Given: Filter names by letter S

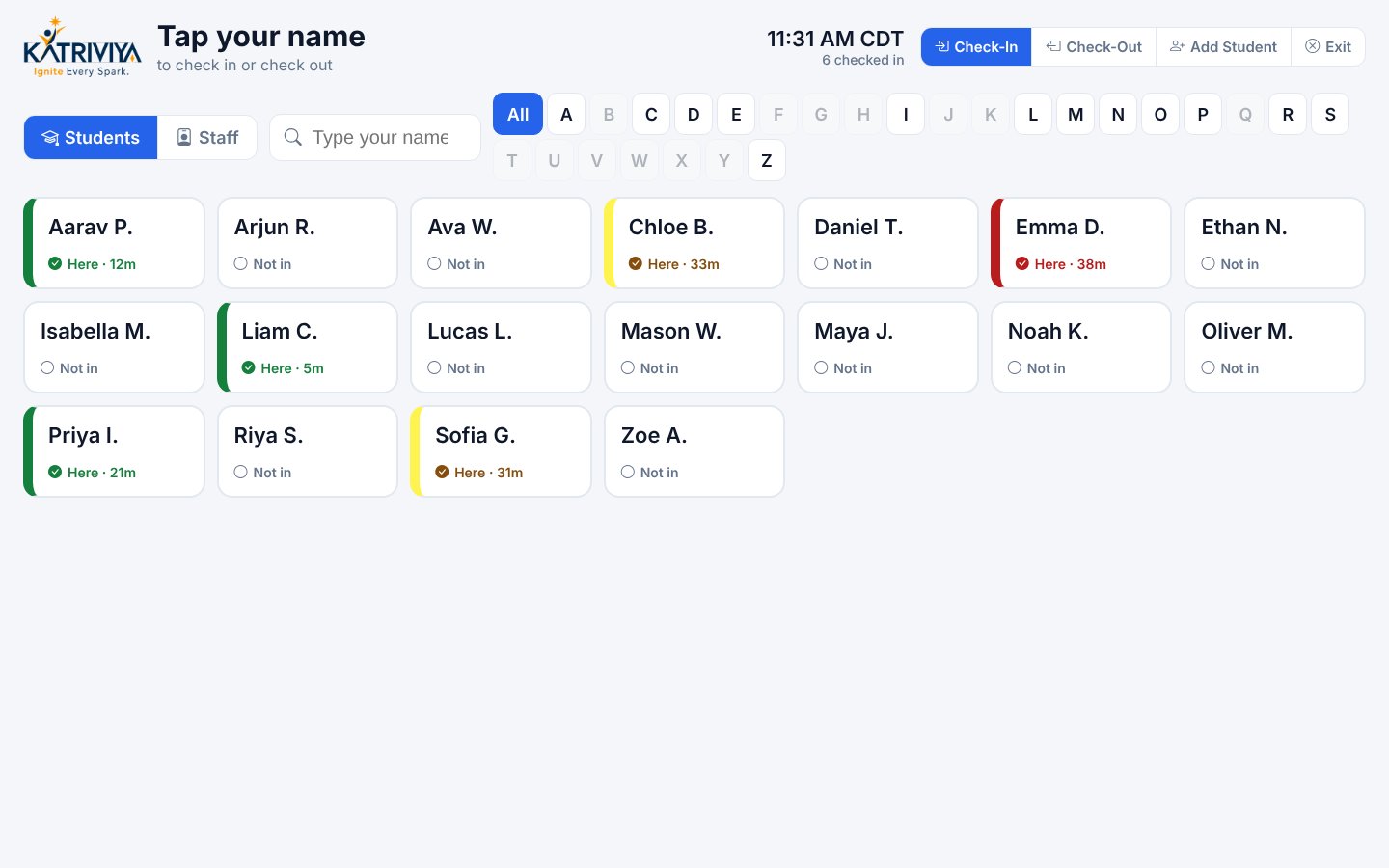Looking at the screenshot, I should 1330,114.
